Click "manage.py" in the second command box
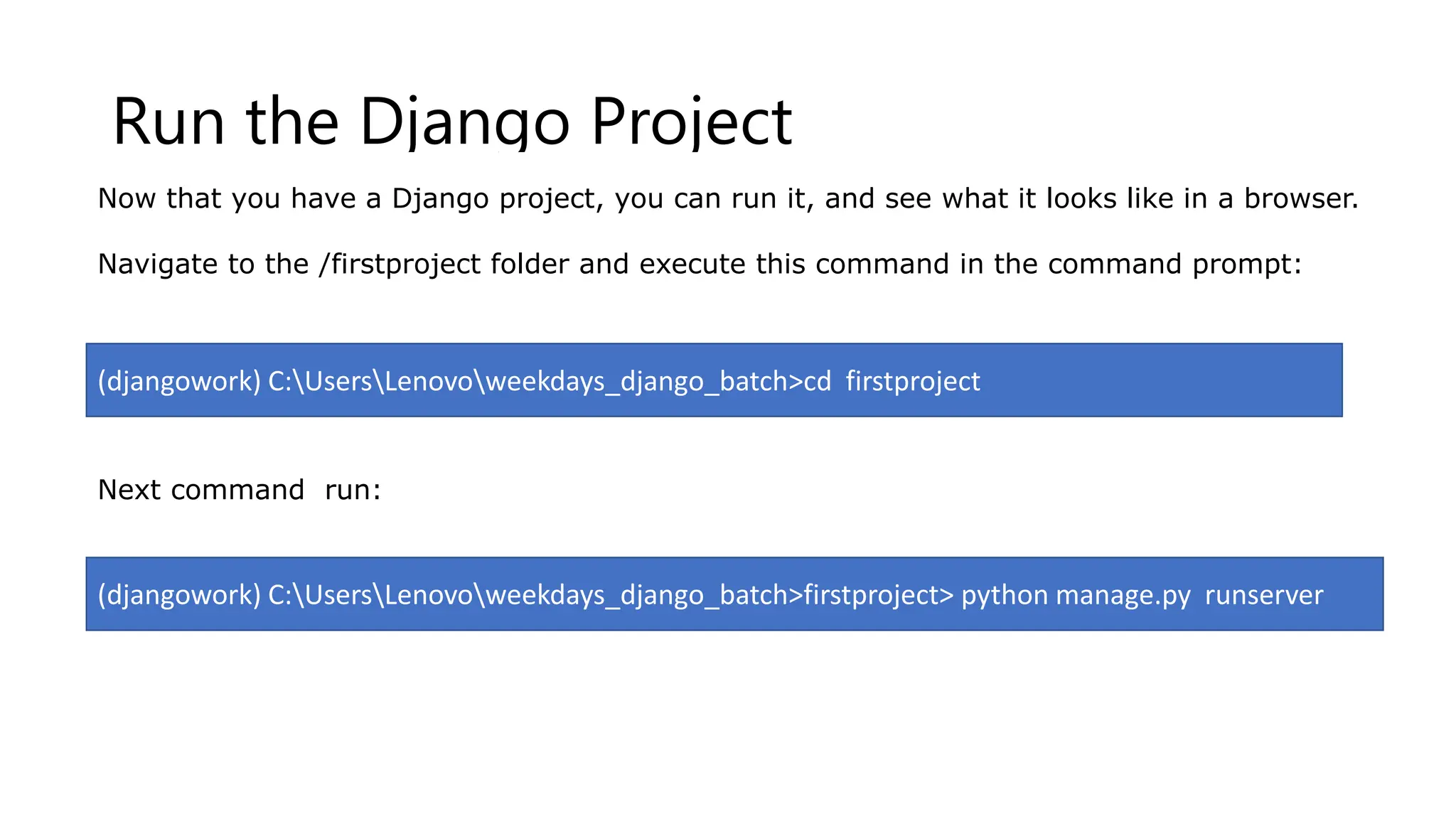1456x819 pixels. (1123, 595)
